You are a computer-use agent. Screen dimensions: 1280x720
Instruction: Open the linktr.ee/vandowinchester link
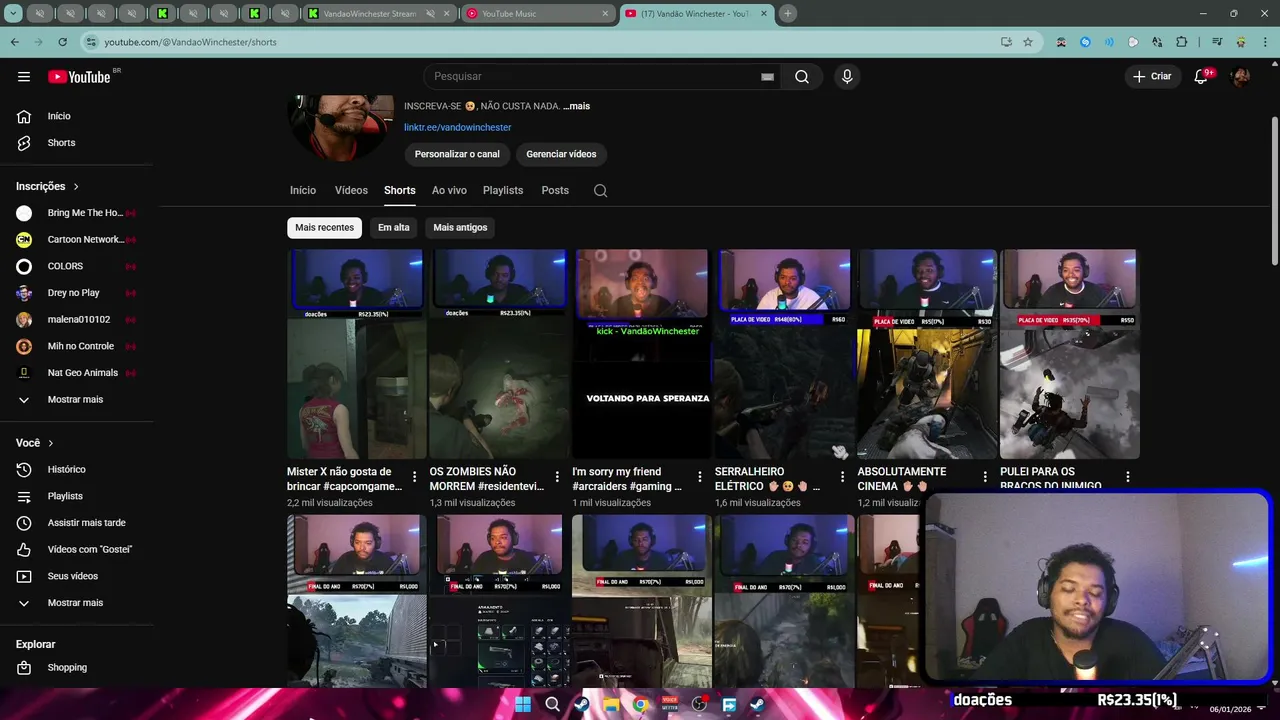point(457,128)
